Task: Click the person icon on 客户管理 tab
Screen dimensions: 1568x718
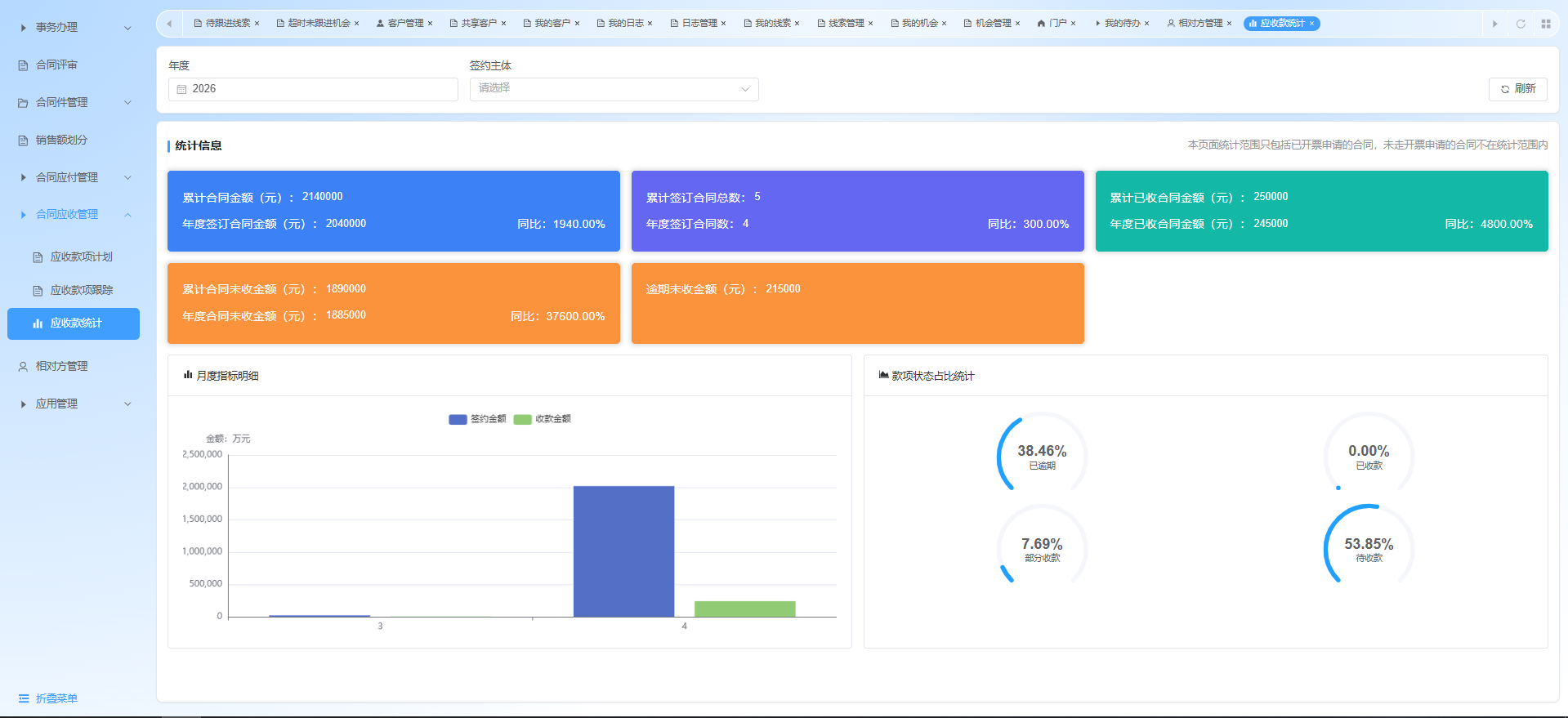Action: (x=380, y=24)
